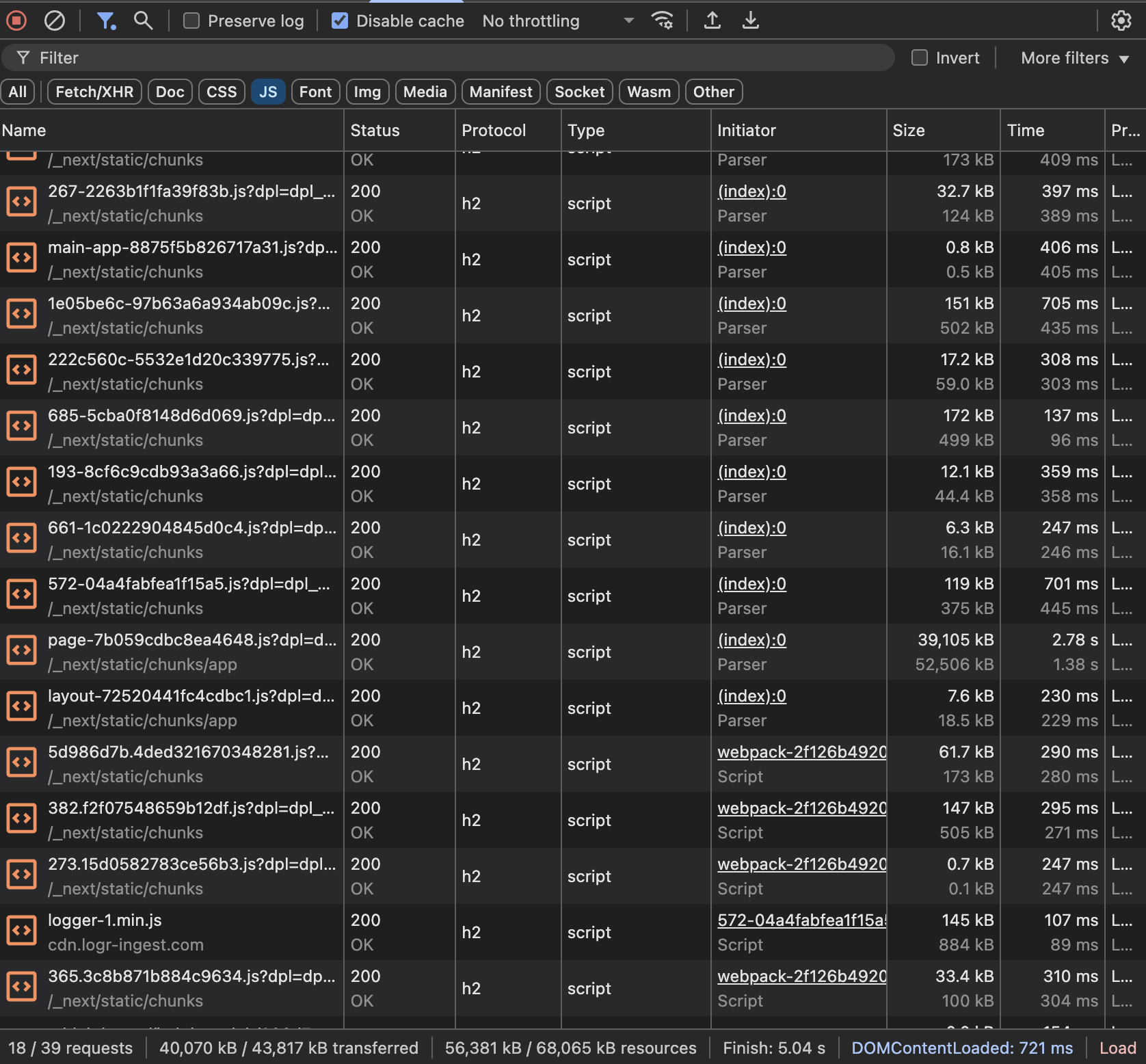1146x1064 pixels.
Task: Filter by Media requests
Action: 425,92
